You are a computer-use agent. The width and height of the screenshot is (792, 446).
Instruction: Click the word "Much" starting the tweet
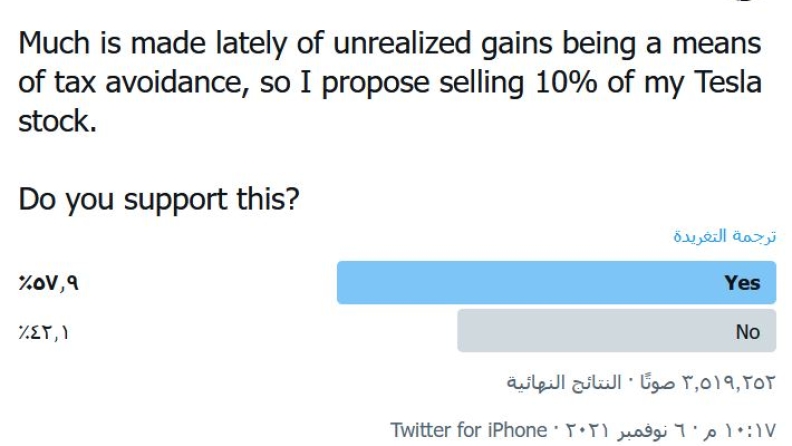[52, 43]
